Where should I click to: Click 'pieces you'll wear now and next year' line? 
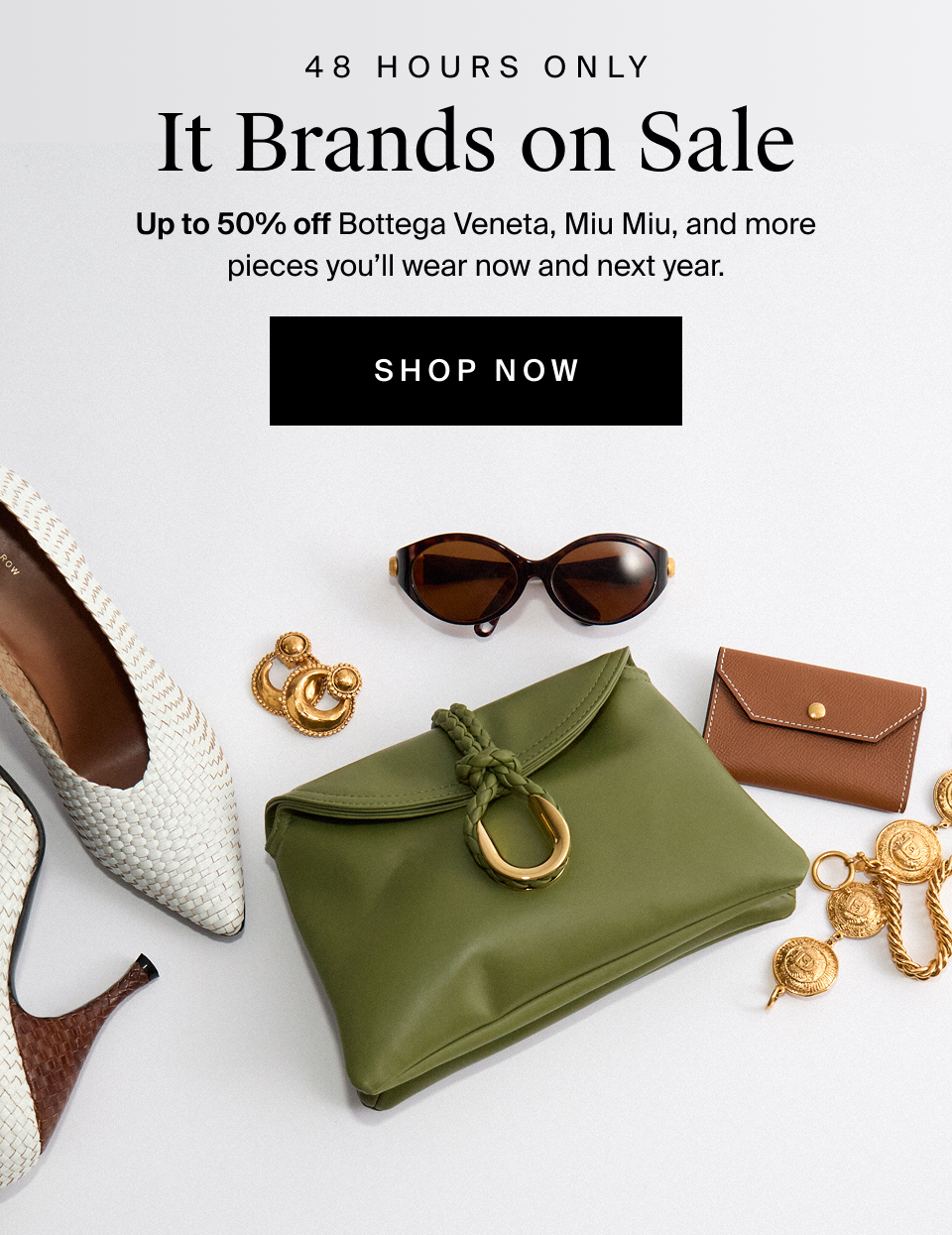[476, 267]
